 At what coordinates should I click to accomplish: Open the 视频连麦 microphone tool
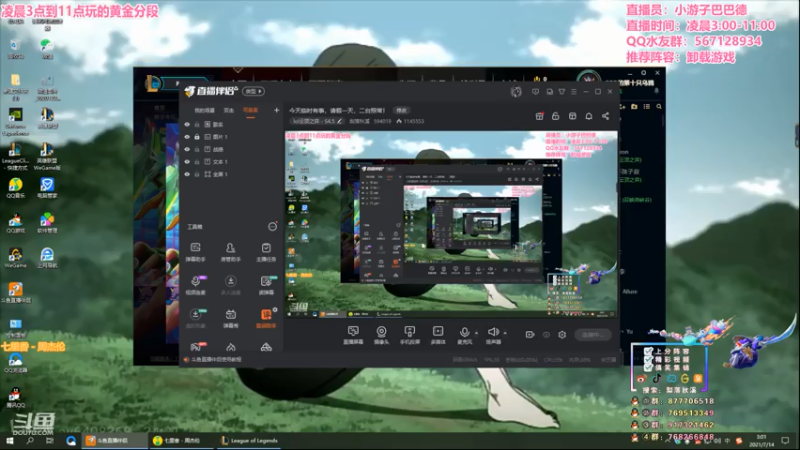click(195, 285)
